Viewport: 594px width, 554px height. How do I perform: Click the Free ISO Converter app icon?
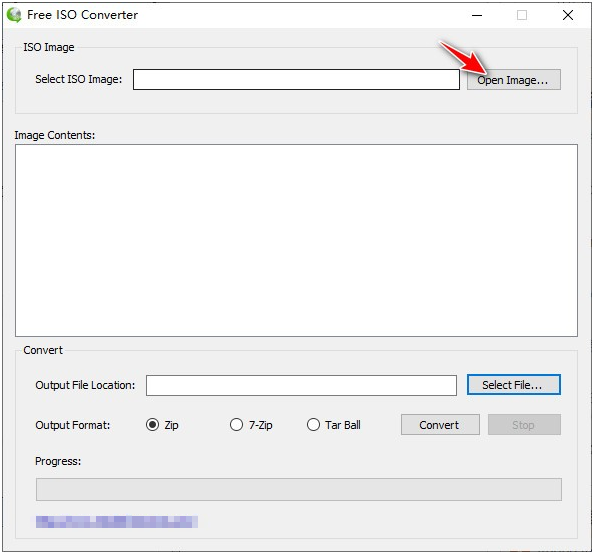(x=14, y=15)
